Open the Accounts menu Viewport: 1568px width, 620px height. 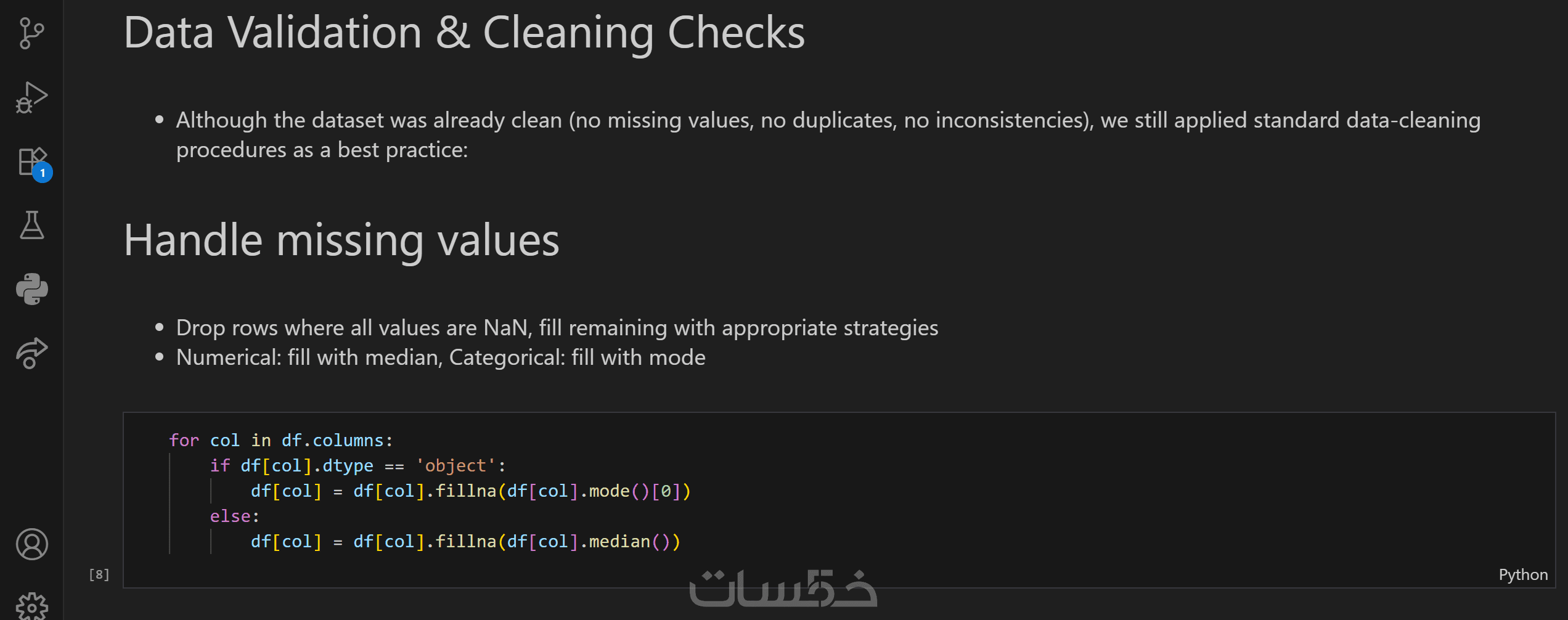31,544
